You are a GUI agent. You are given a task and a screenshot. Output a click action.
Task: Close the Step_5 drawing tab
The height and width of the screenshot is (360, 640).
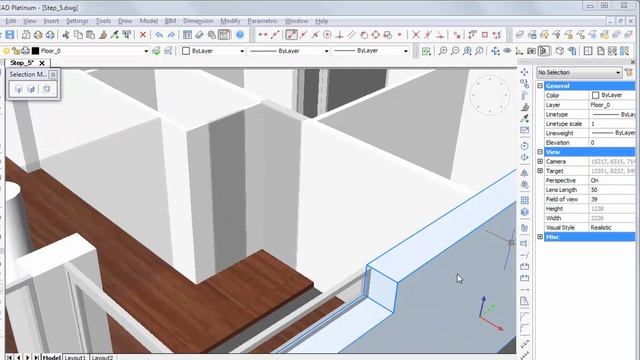[x=42, y=63]
